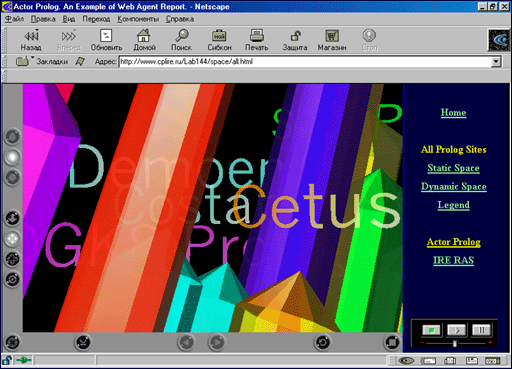Click the Cetus text in 3D scene
512x369 pixels.
317,207
